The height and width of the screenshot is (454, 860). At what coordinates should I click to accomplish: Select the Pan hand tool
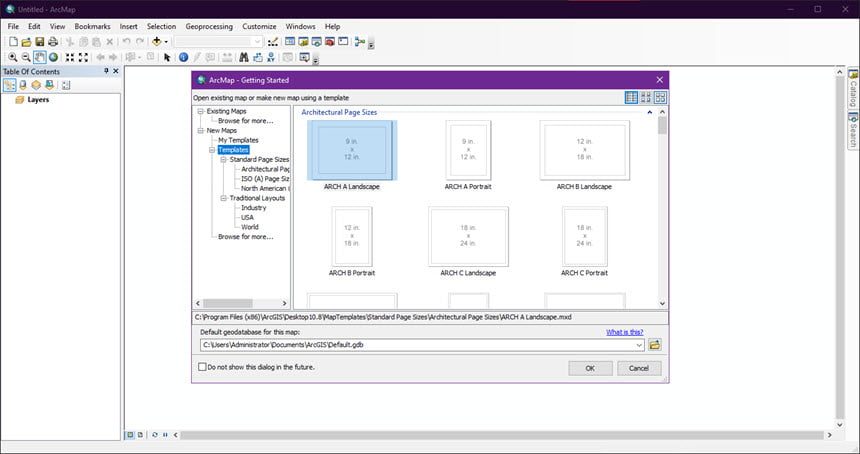[x=39, y=57]
